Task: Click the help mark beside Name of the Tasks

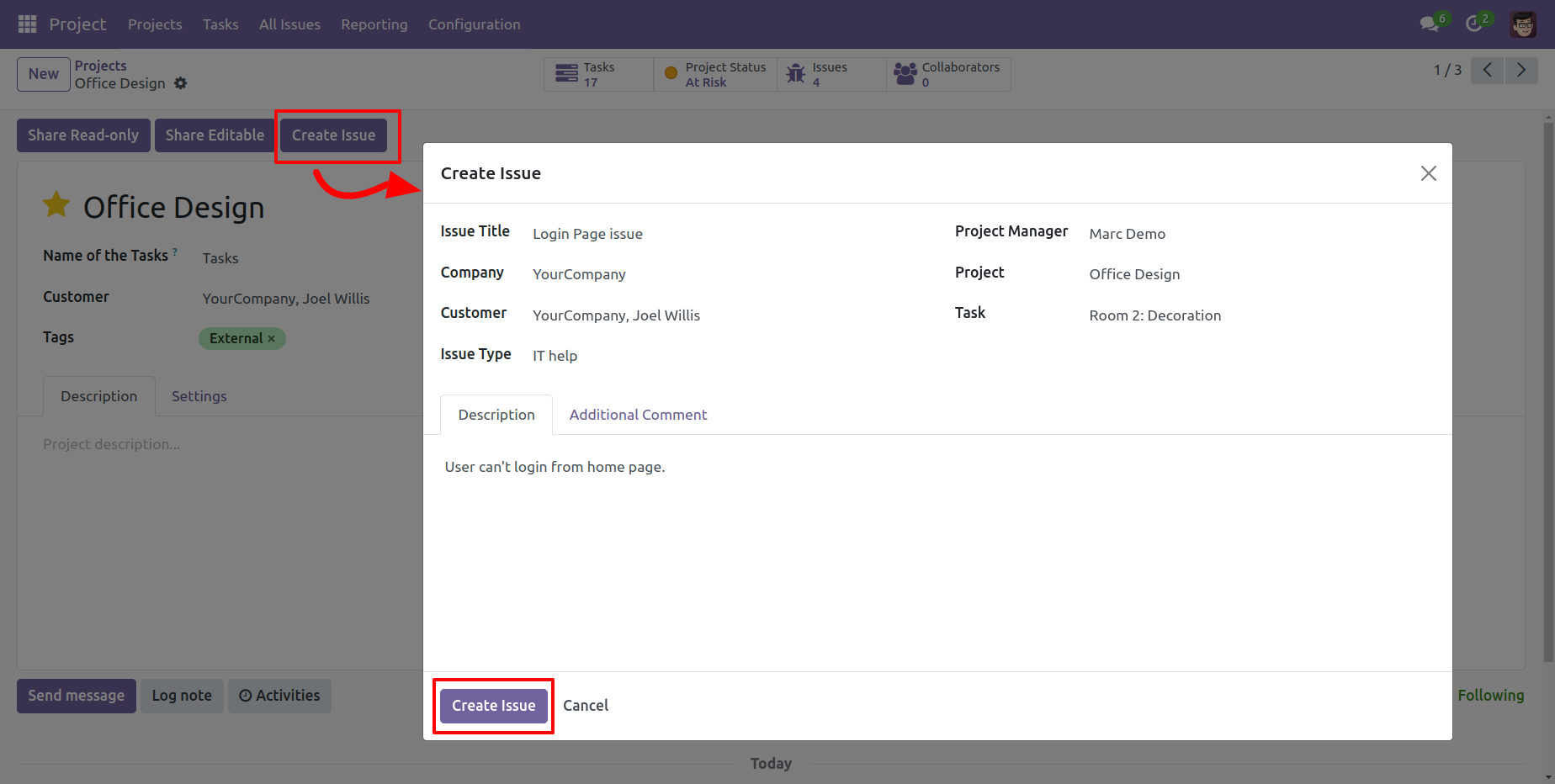Action: click(175, 252)
